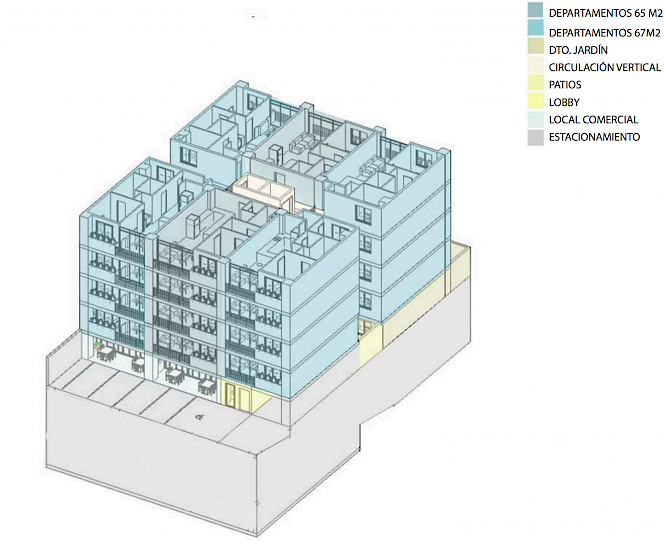666x552 pixels.
Task: Click the Local Comercial color swatch
Action: click(x=537, y=119)
